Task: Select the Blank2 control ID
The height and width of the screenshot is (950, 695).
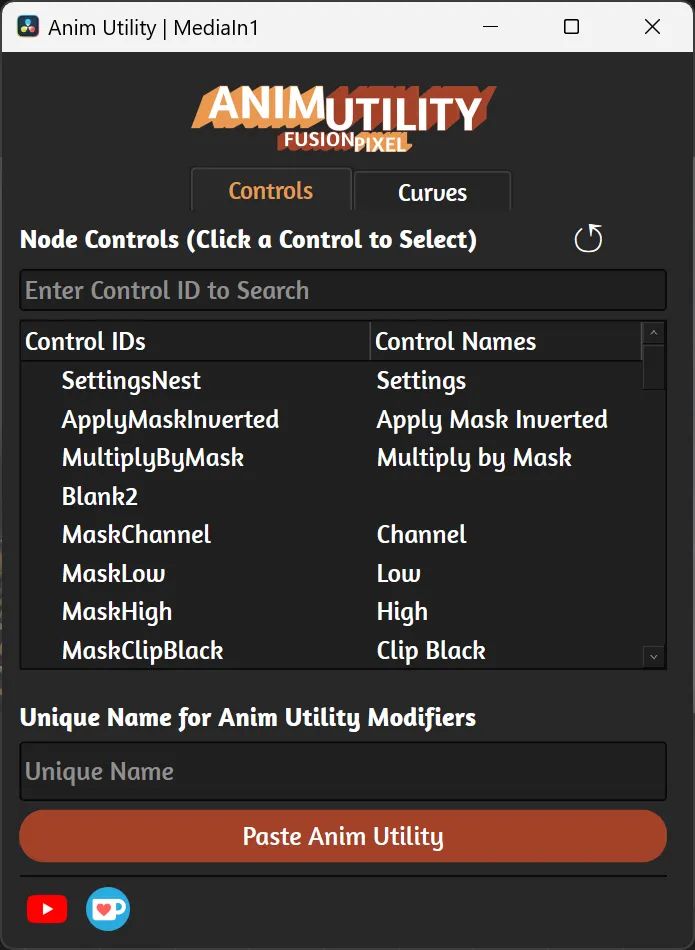Action: (x=100, y=496)
